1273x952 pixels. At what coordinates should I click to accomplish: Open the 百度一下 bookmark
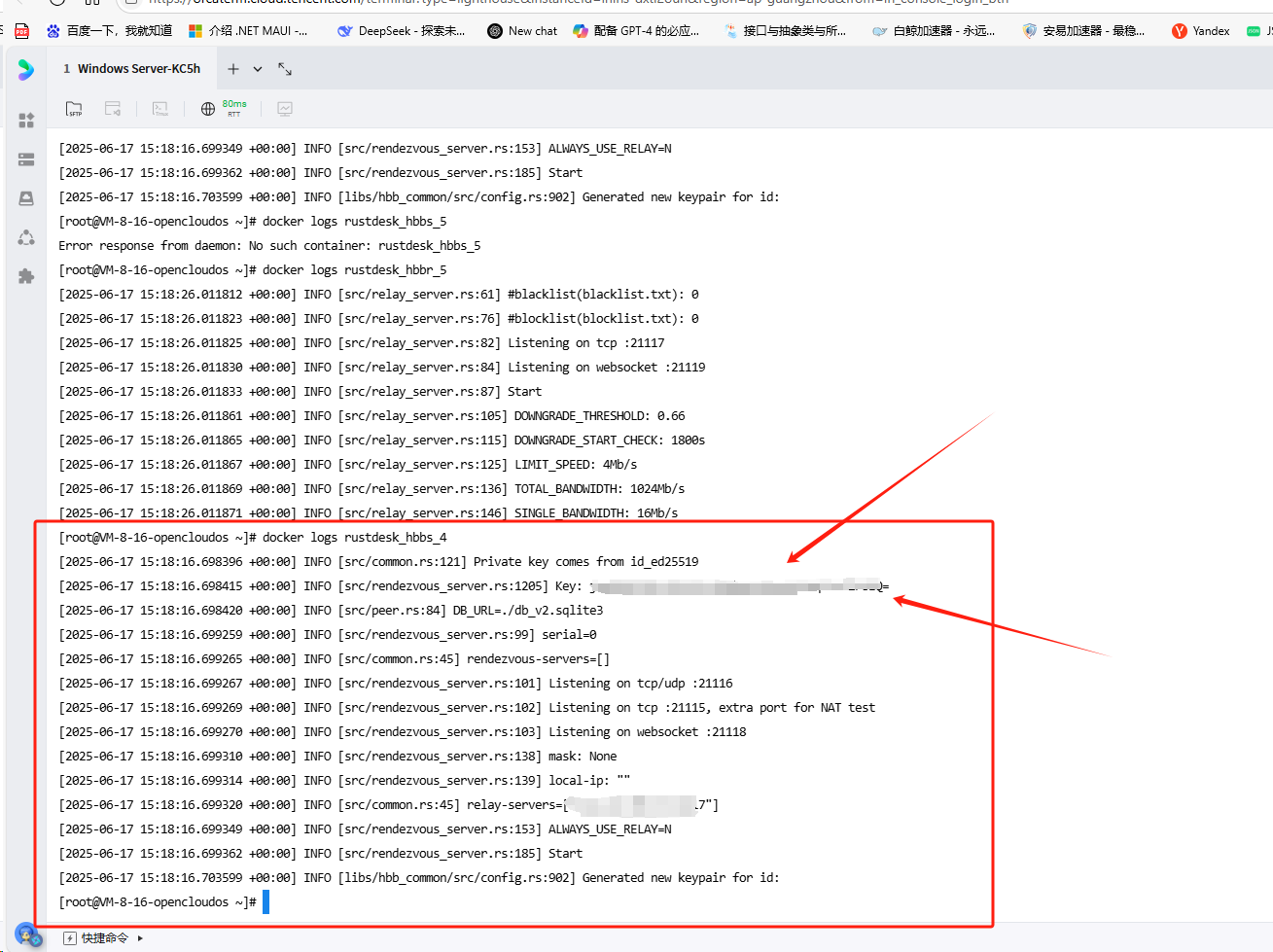pos(110,31)
